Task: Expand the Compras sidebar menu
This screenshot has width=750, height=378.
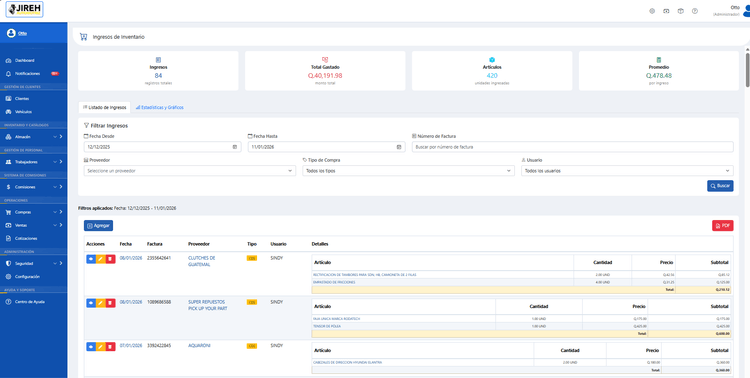Action: 33,212
